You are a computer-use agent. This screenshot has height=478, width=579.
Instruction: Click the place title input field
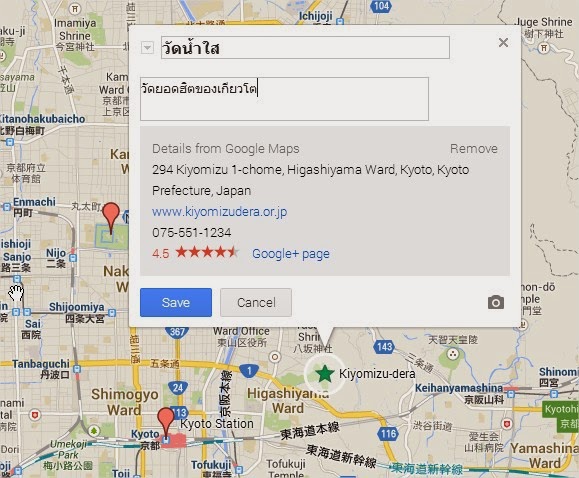pos(305,48)
